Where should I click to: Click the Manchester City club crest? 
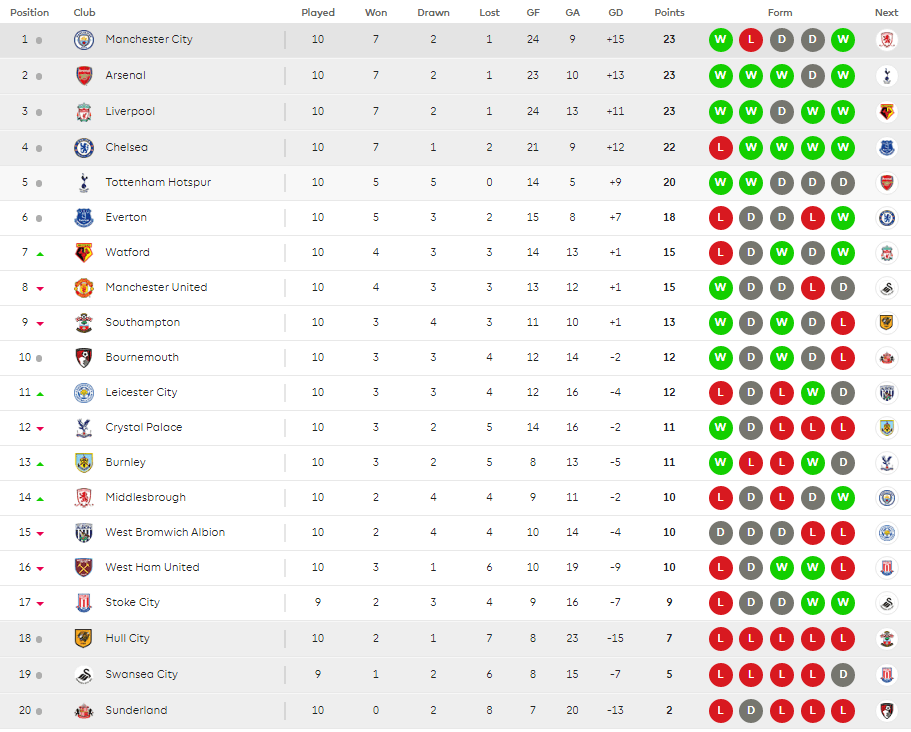click(x=84, y=40)
